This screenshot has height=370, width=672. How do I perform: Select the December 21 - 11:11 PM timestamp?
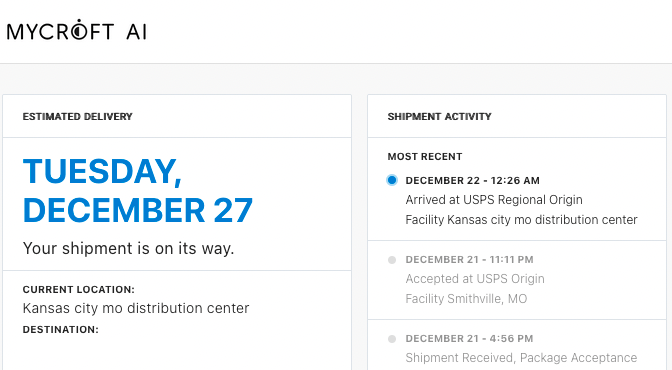point(469,260)
